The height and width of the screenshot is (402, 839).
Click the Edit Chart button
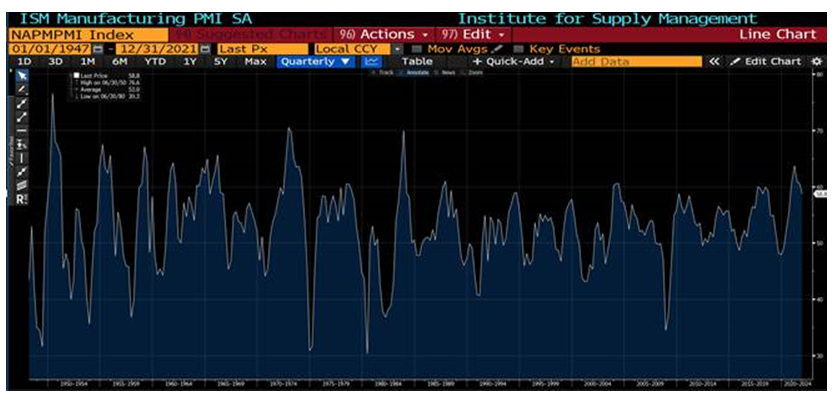[x=765, y=62]
